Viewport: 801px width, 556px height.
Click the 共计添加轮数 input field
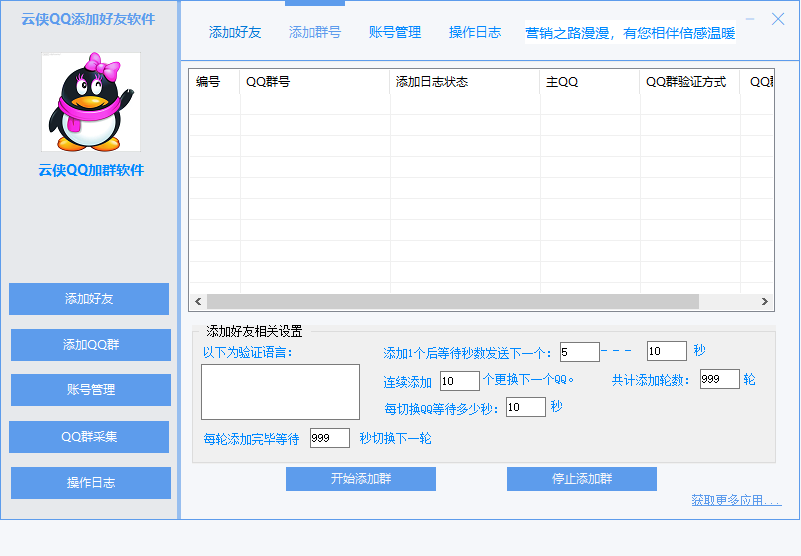coord(720,379)
